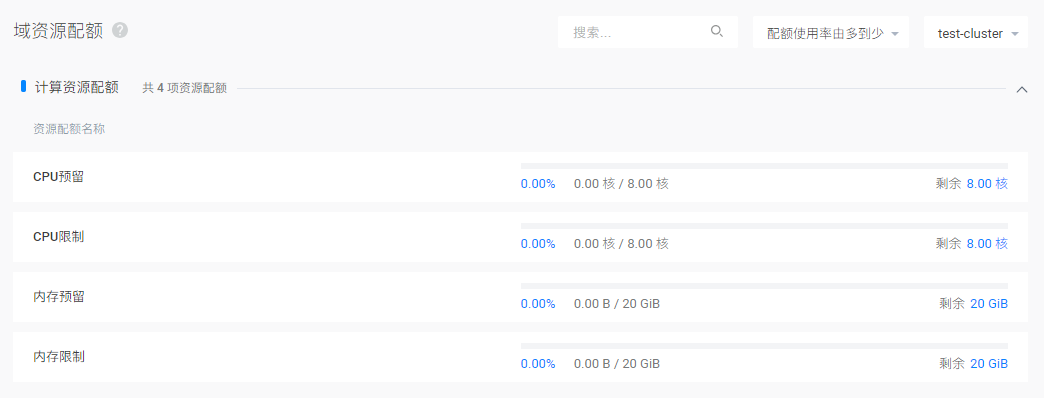Click the help question mark icon
This screenshot has height=398, width=1044.
click(x=120, y=31)
